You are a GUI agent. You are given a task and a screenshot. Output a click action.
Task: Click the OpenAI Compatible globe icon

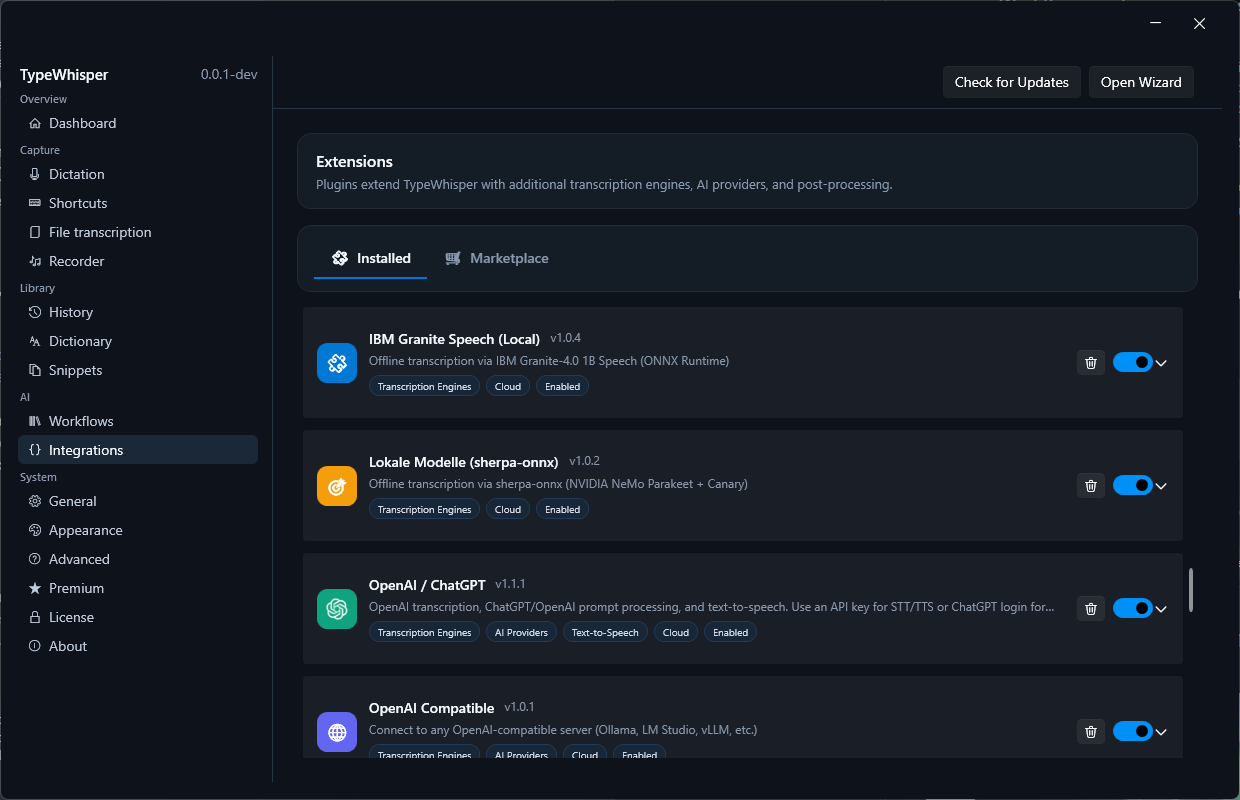click(x=337, y=731)
